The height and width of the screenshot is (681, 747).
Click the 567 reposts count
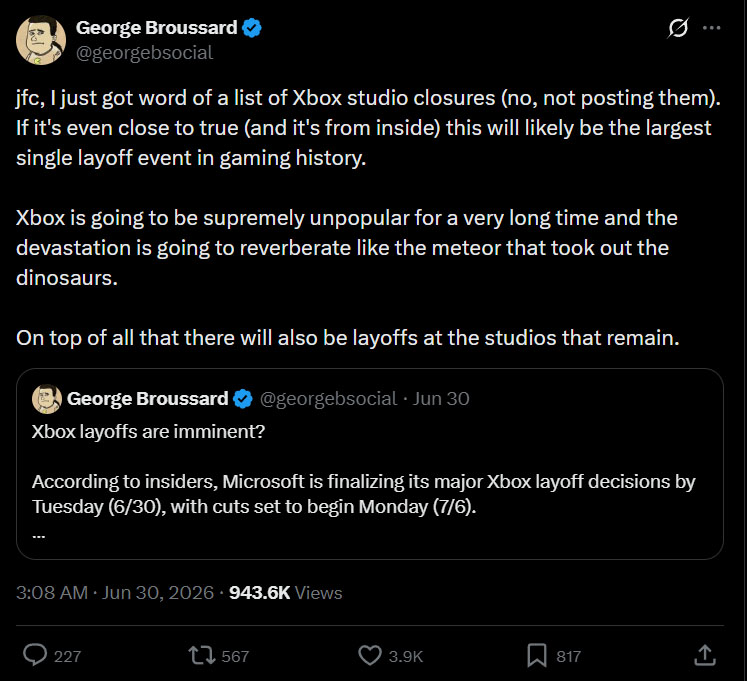click(235, 656)
